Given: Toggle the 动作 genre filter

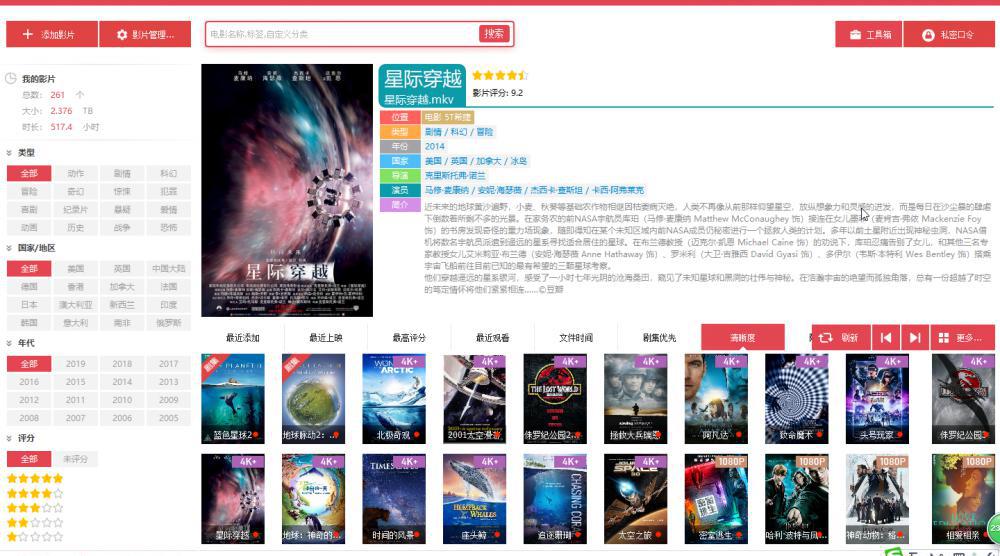Looking at the screenshot, I should (x=75, y=173).
